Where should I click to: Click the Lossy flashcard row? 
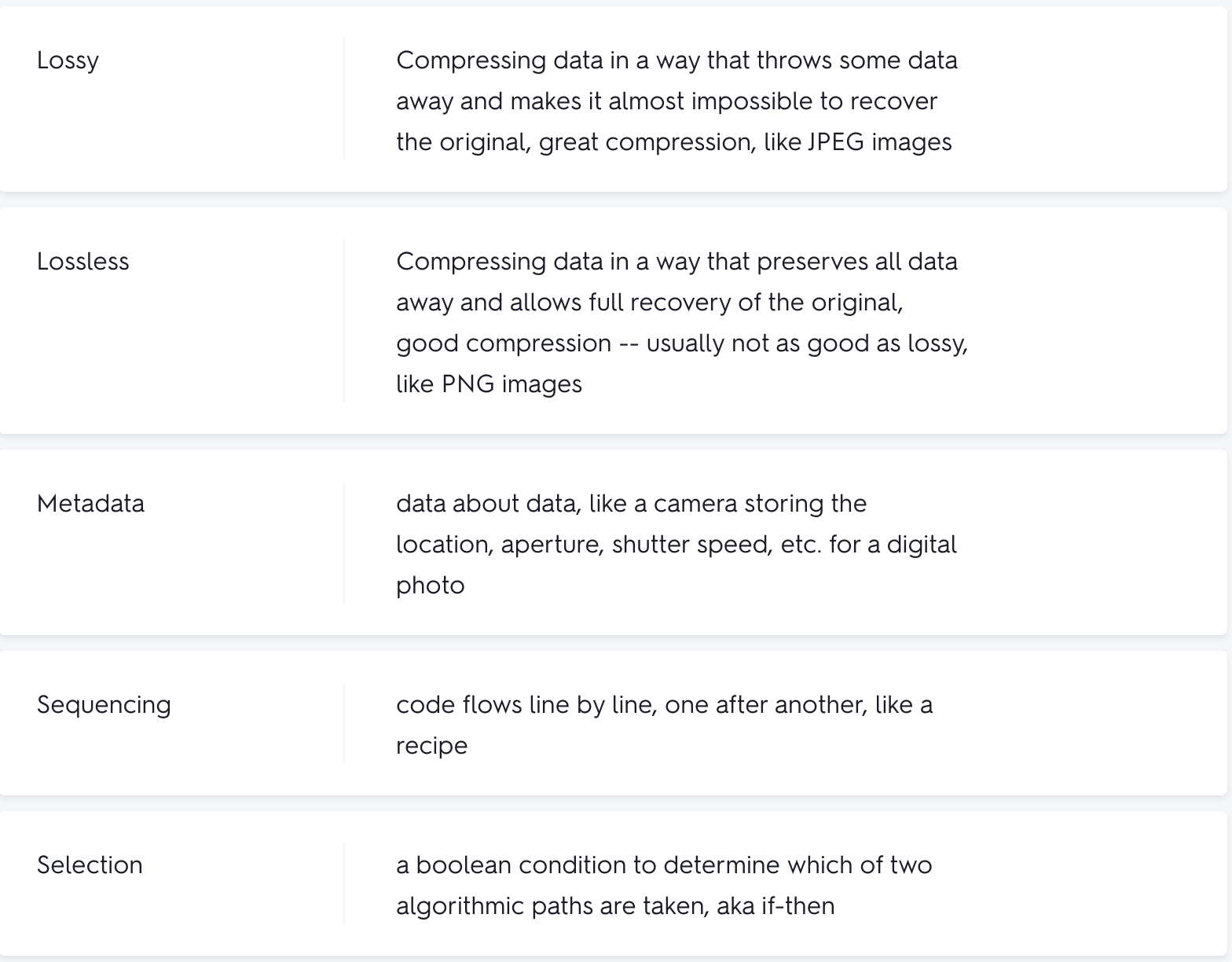[x=613, y=99]
